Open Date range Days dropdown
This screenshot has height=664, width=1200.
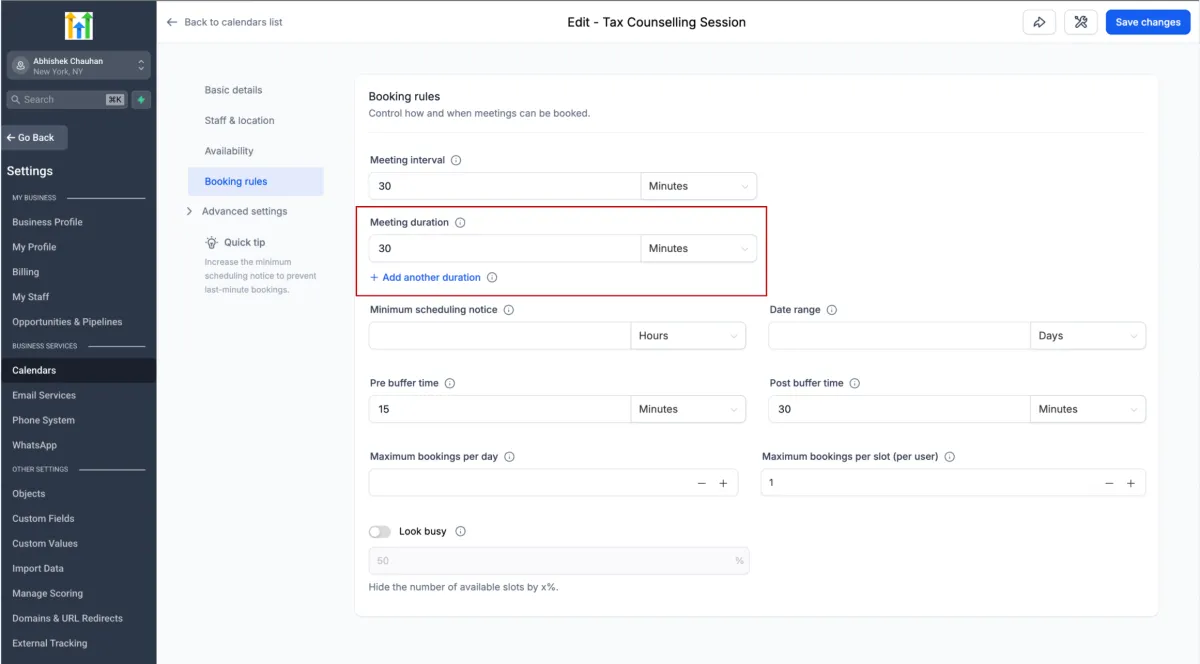pyautogui.click(x=1088, y=336)
